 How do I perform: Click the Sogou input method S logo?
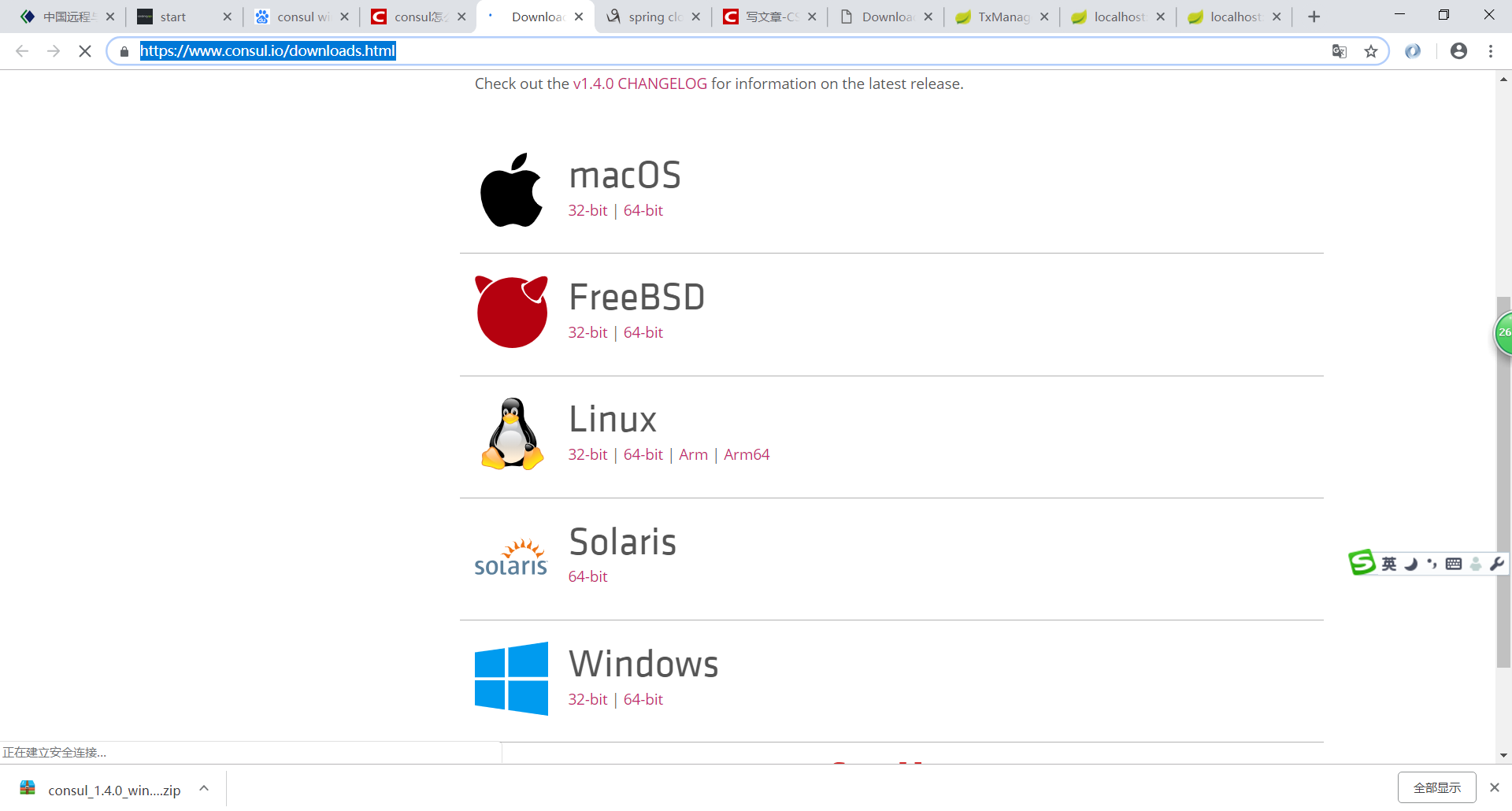click(x=1362, y=562)
